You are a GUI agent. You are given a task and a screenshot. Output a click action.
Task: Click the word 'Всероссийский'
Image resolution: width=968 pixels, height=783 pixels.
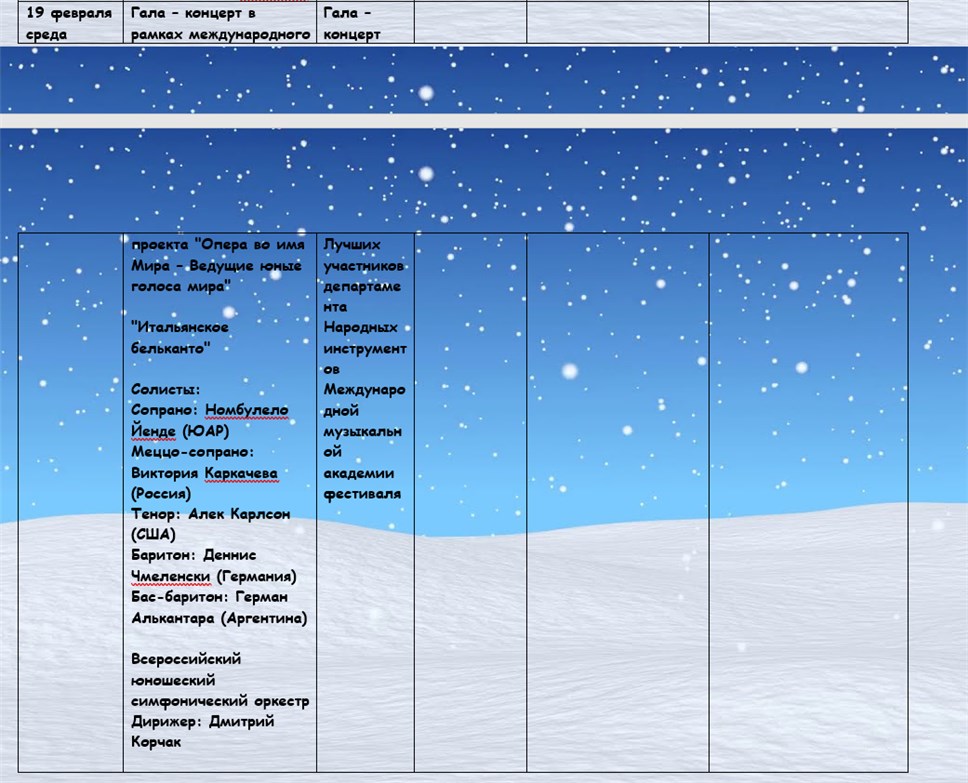[x=186, y=659]
